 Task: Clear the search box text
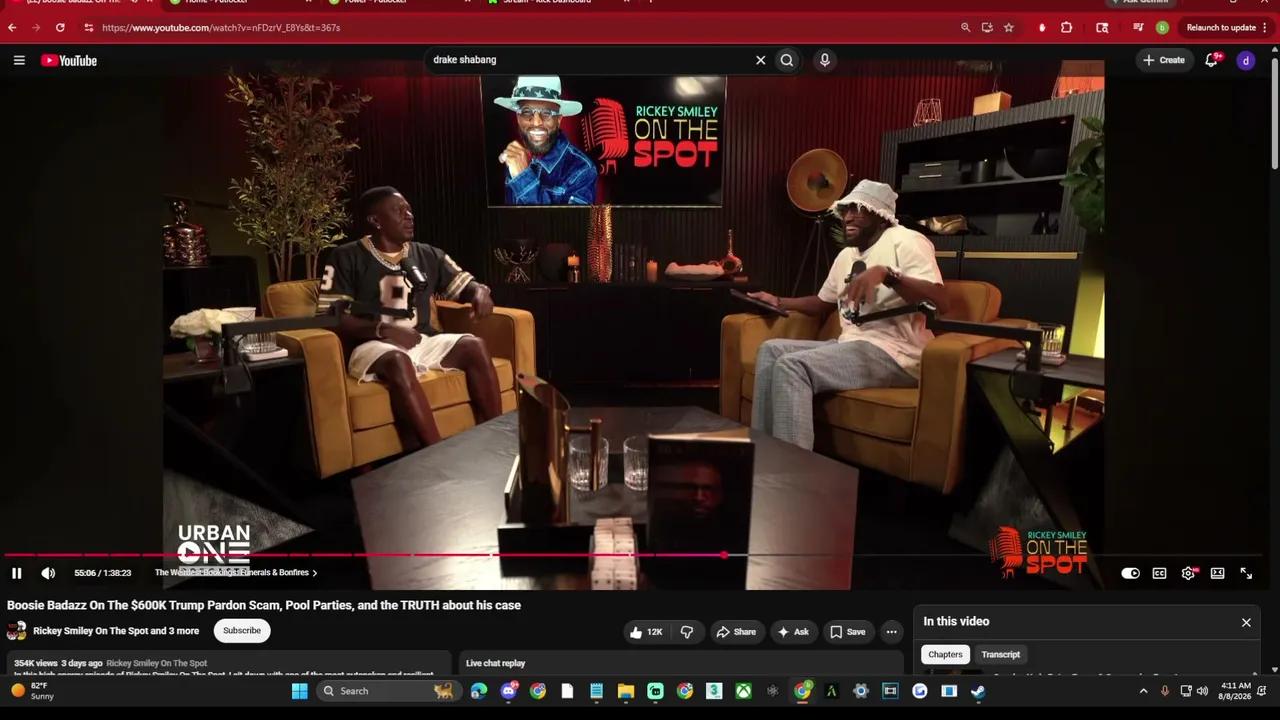[x=760, y=60]
